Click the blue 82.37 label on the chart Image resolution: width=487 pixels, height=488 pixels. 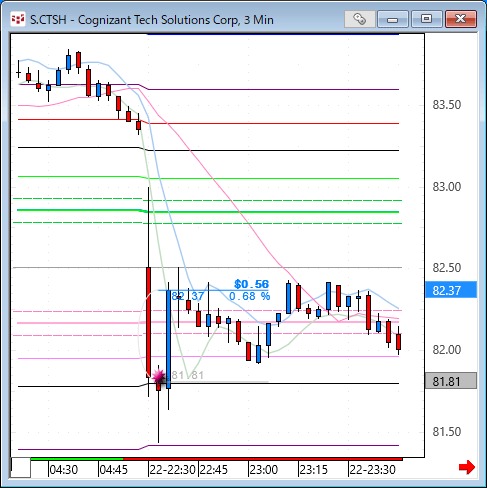(x=187, y=296)
